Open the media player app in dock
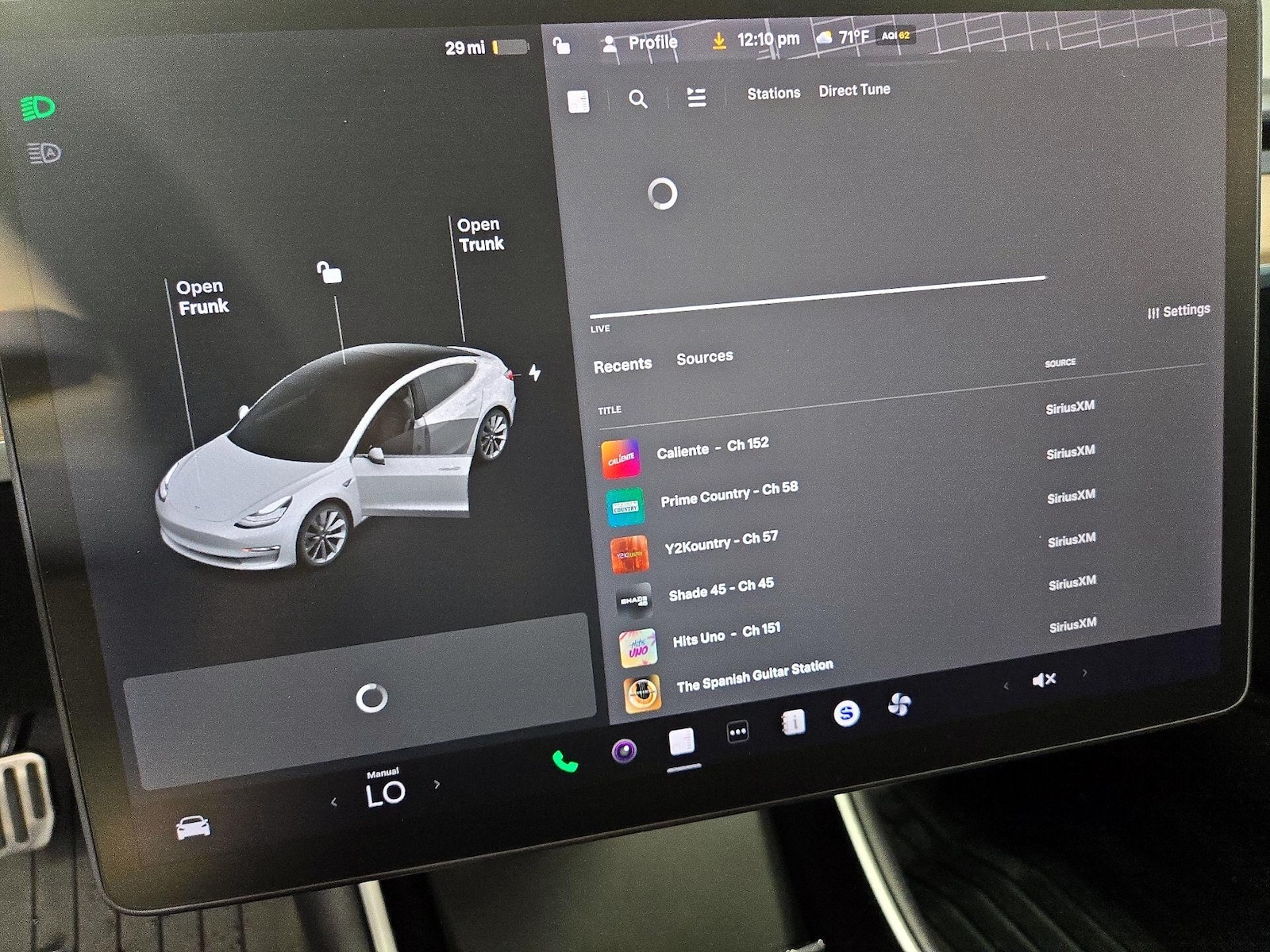The width and height of the screenshot is (1270, 952). pyautogui.click(x=681, y=741)
